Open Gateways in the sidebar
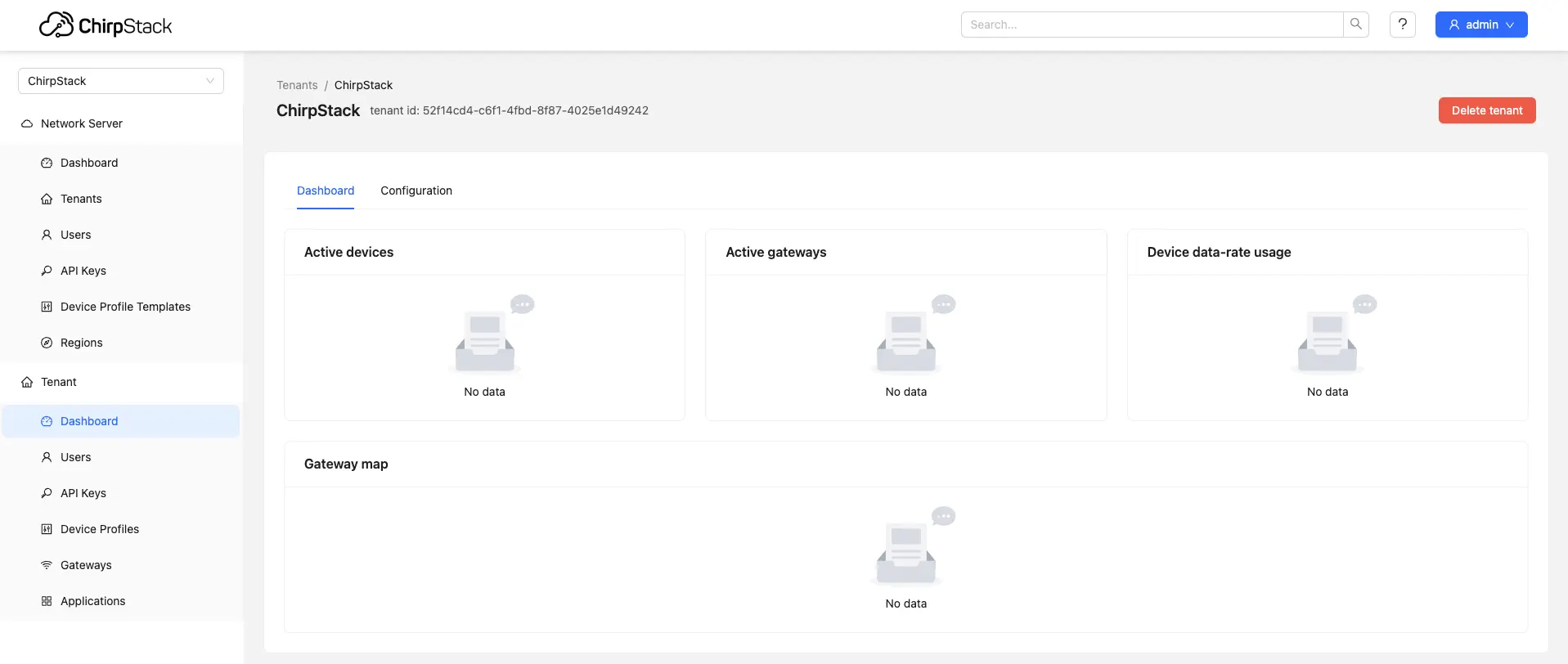 [121, 565]
